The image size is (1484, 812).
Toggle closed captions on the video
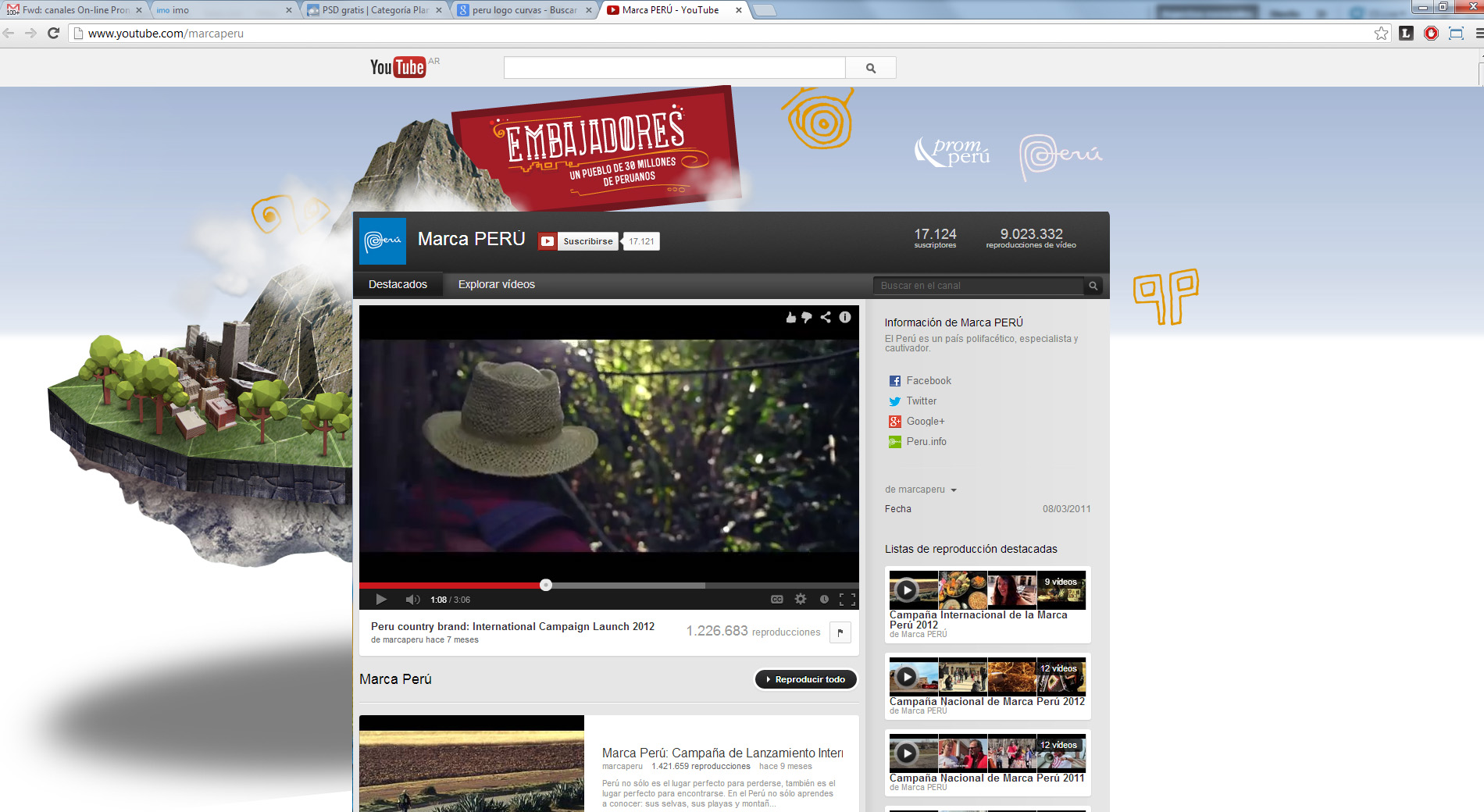pyautogui.click(x=777, y=600)
